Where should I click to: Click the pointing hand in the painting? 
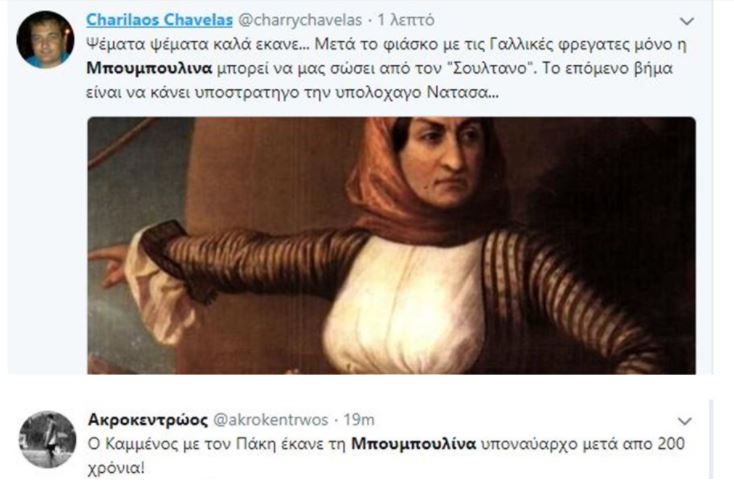(x=109, y=264)
